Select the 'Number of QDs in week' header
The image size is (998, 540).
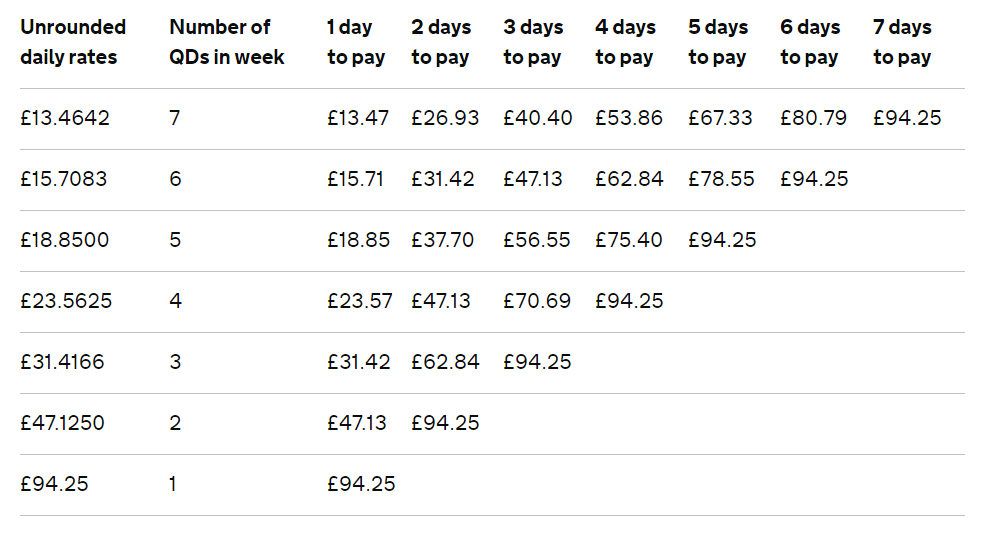tap(227, 42)
